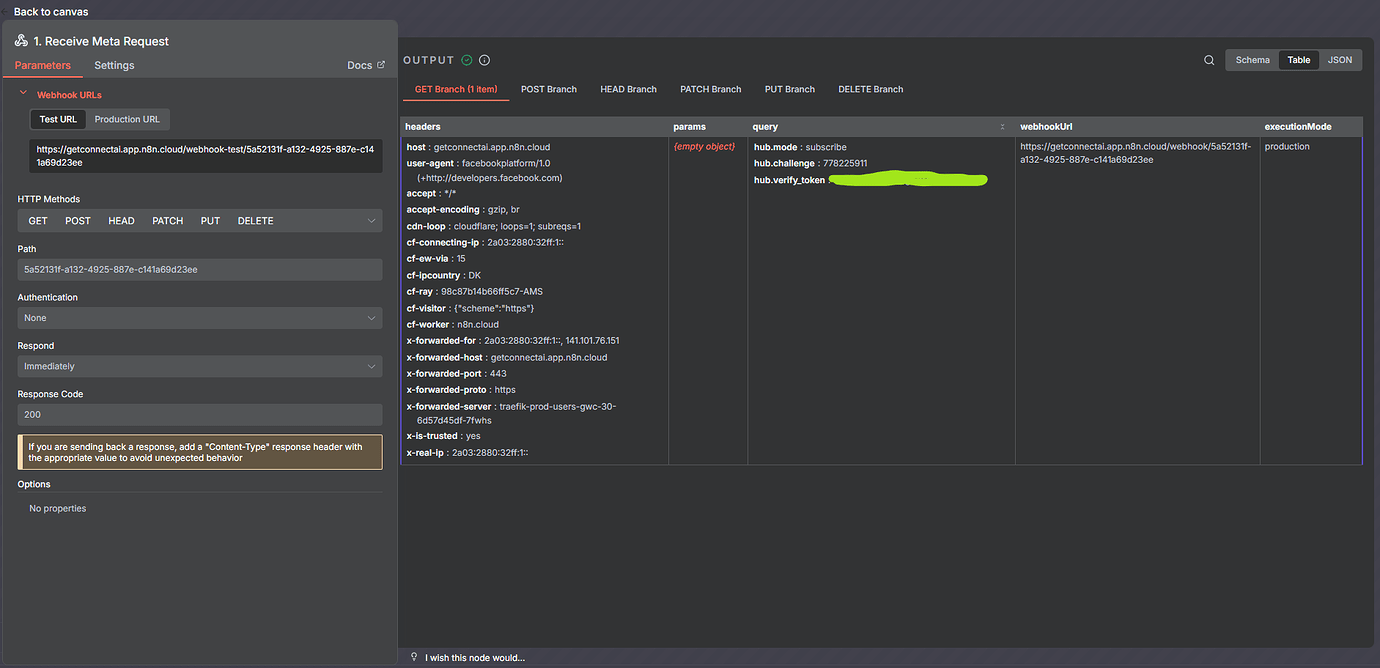Switch to the Settings tab
The width and height of the screenshot is (1380, 668).
113,64
